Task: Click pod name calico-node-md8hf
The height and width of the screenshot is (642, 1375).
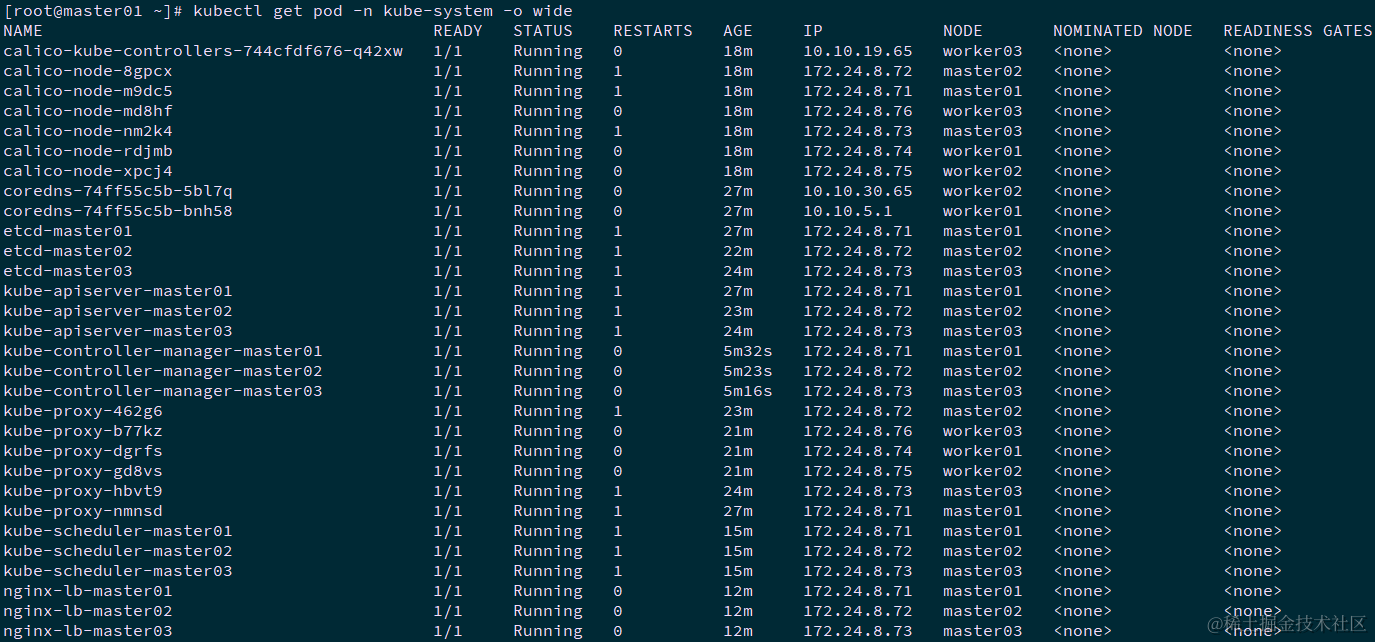Action: [x=88, y=111]
